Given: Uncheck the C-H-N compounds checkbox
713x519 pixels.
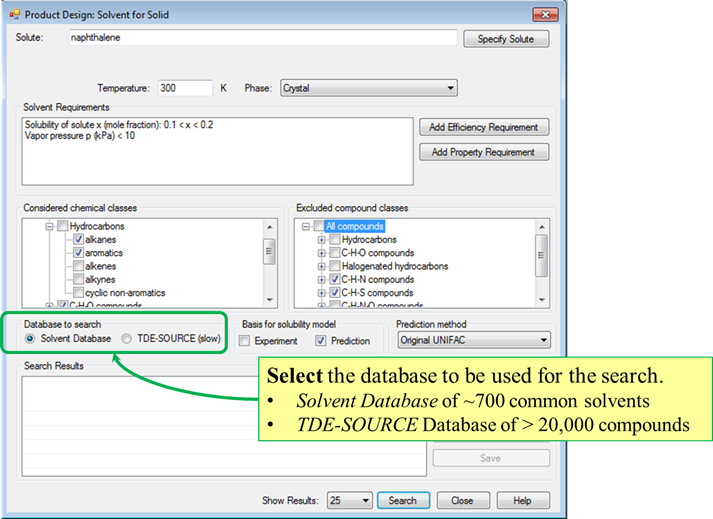Looking at the screenshot, I should pos(335,279).
